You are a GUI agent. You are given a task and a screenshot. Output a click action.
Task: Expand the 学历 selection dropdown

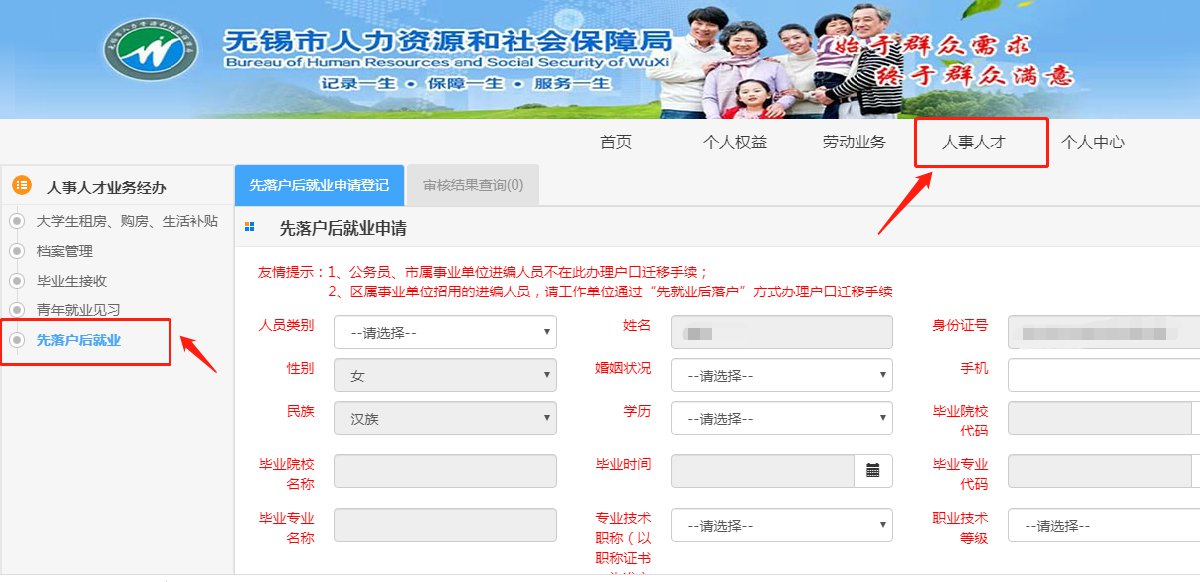(781, 418)
